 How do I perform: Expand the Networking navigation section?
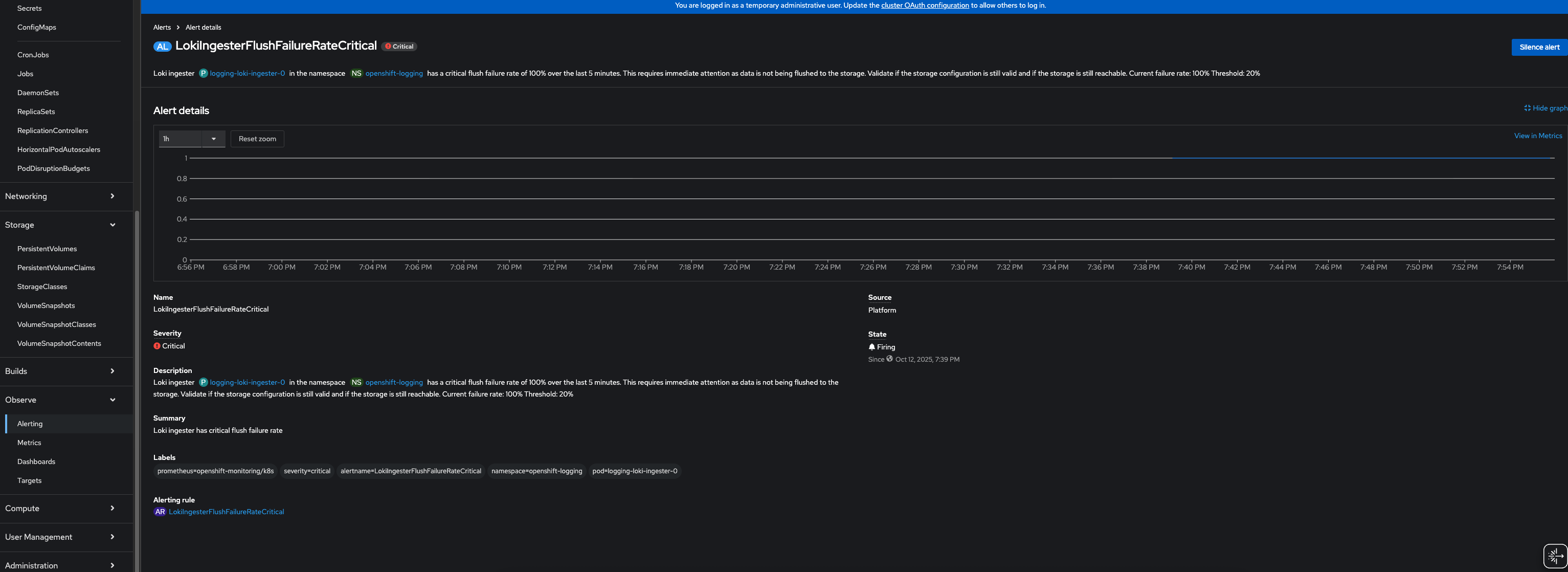click(60, 196)
